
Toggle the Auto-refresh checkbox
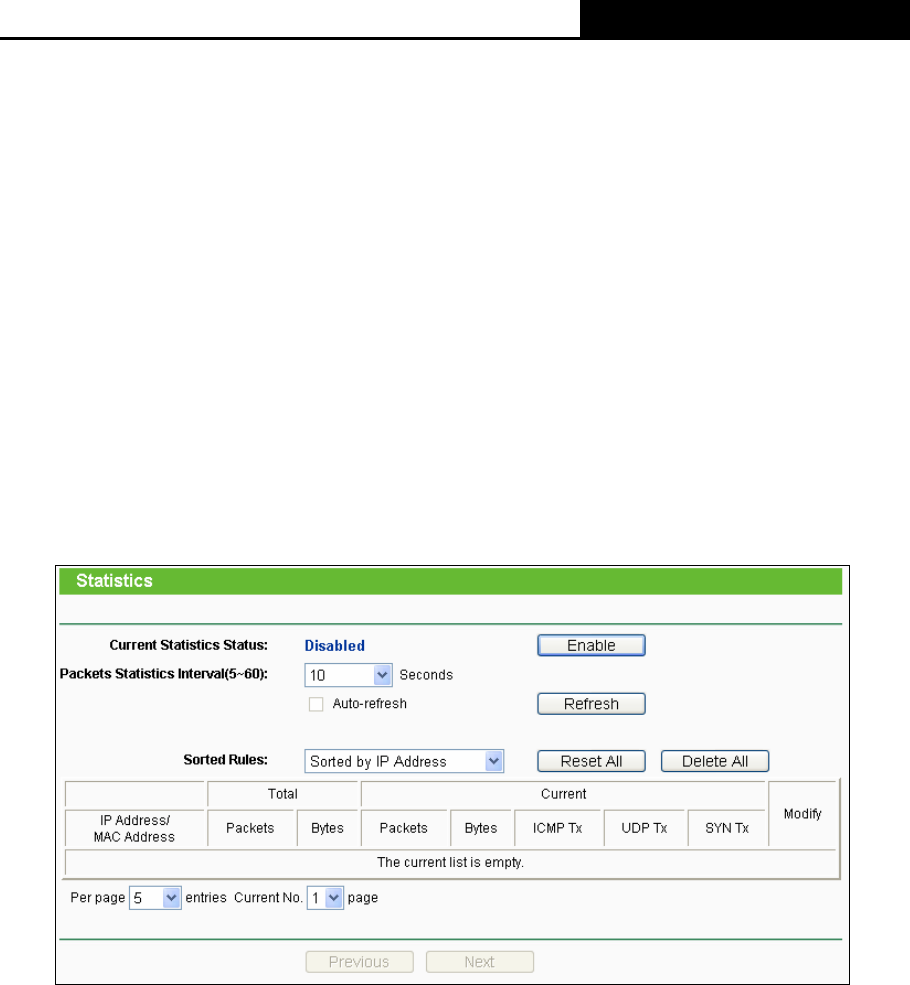(316, 704)
